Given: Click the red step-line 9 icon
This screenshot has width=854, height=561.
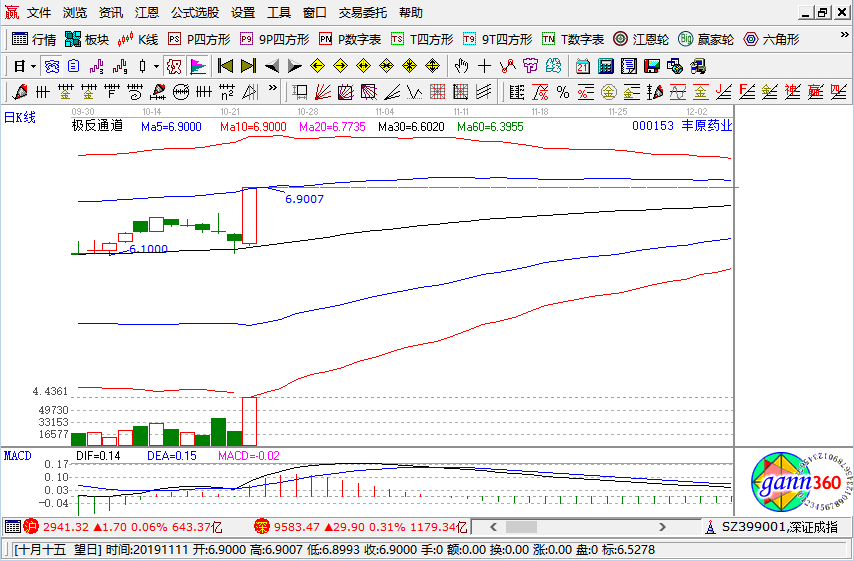Looking at the screenshot, I should pos(120,66).
